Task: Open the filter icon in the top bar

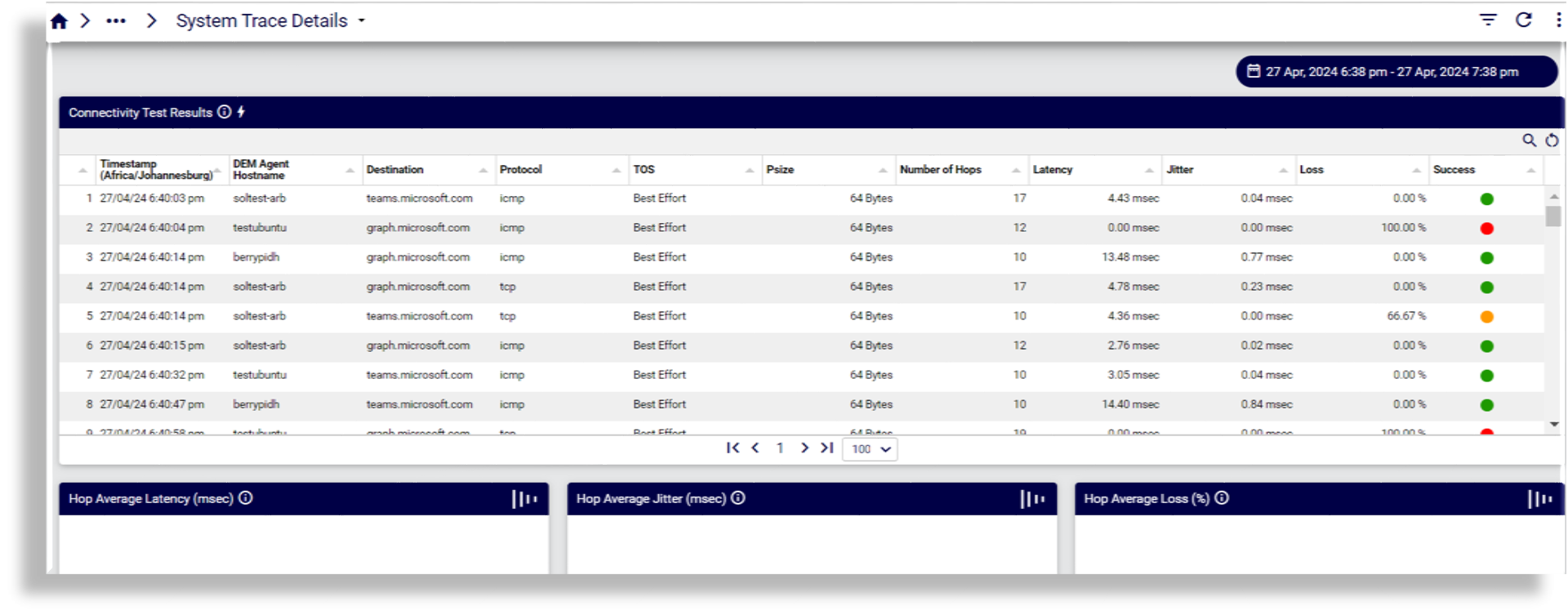Action: pos(1488,20)
